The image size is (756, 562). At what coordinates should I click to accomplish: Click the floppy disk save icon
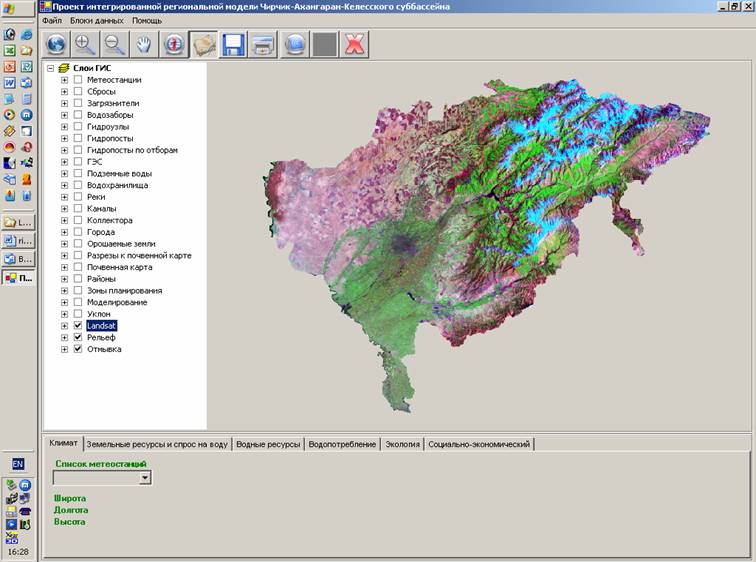pyautogui.click(x=234, y=44)
